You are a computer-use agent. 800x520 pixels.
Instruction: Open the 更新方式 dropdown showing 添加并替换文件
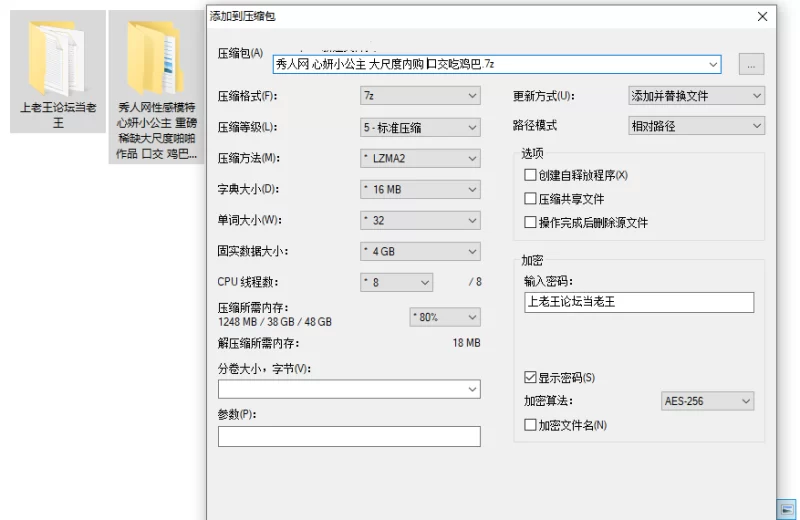tap(696, 96)
